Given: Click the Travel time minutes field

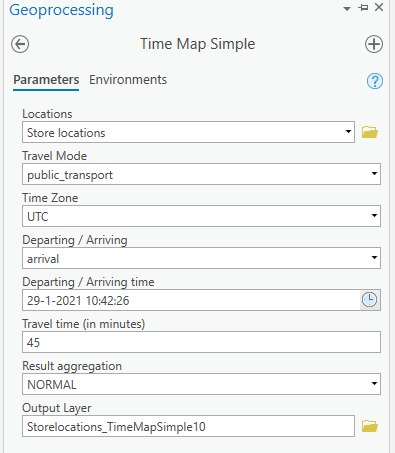Looking at the screenshot, I should click(201, 342).
